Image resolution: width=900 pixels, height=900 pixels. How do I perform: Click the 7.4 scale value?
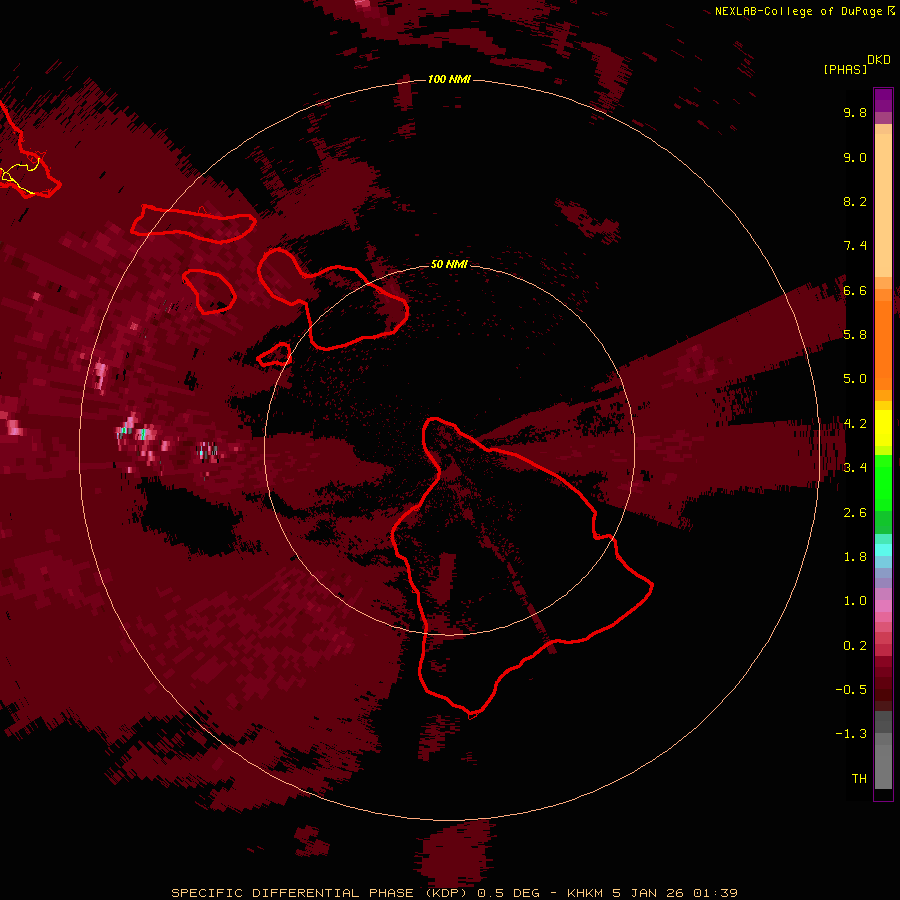[x=855, y=246]
